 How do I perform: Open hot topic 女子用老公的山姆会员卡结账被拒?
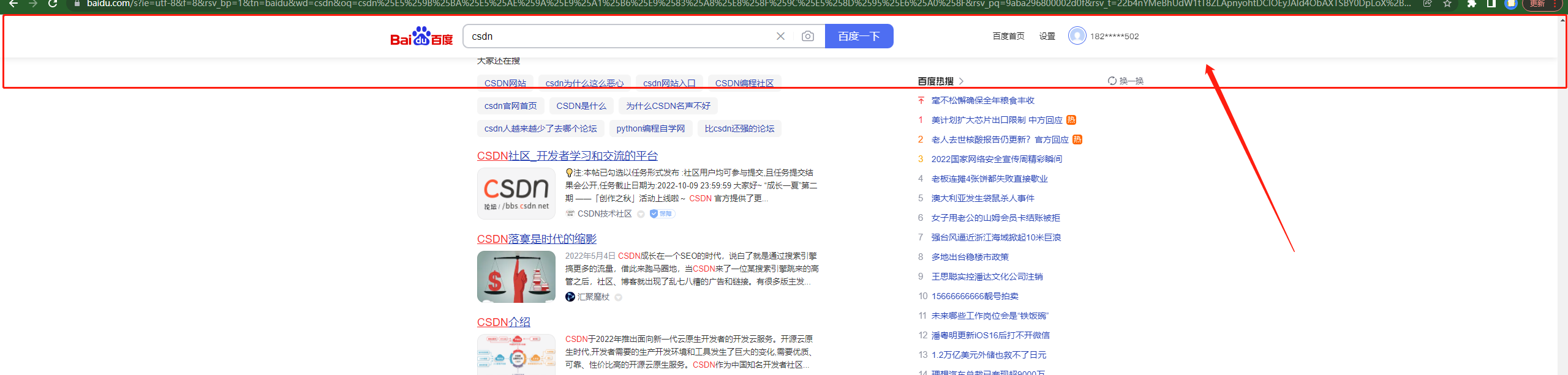pyautogui.click(x=995, y=218)
